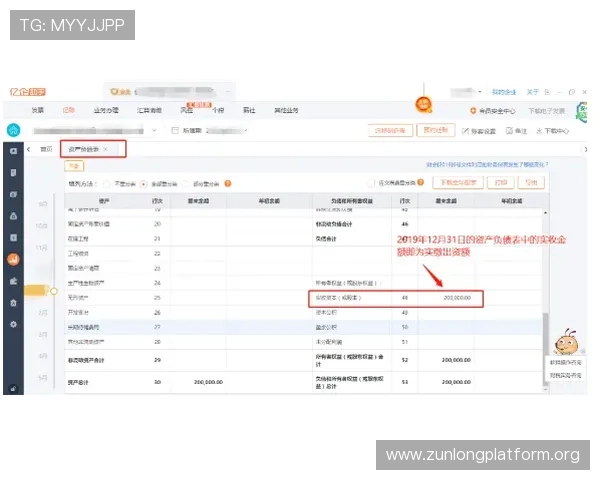Open the 所属期 period dropdown
The image size is (600, 480).
[245, 131]
